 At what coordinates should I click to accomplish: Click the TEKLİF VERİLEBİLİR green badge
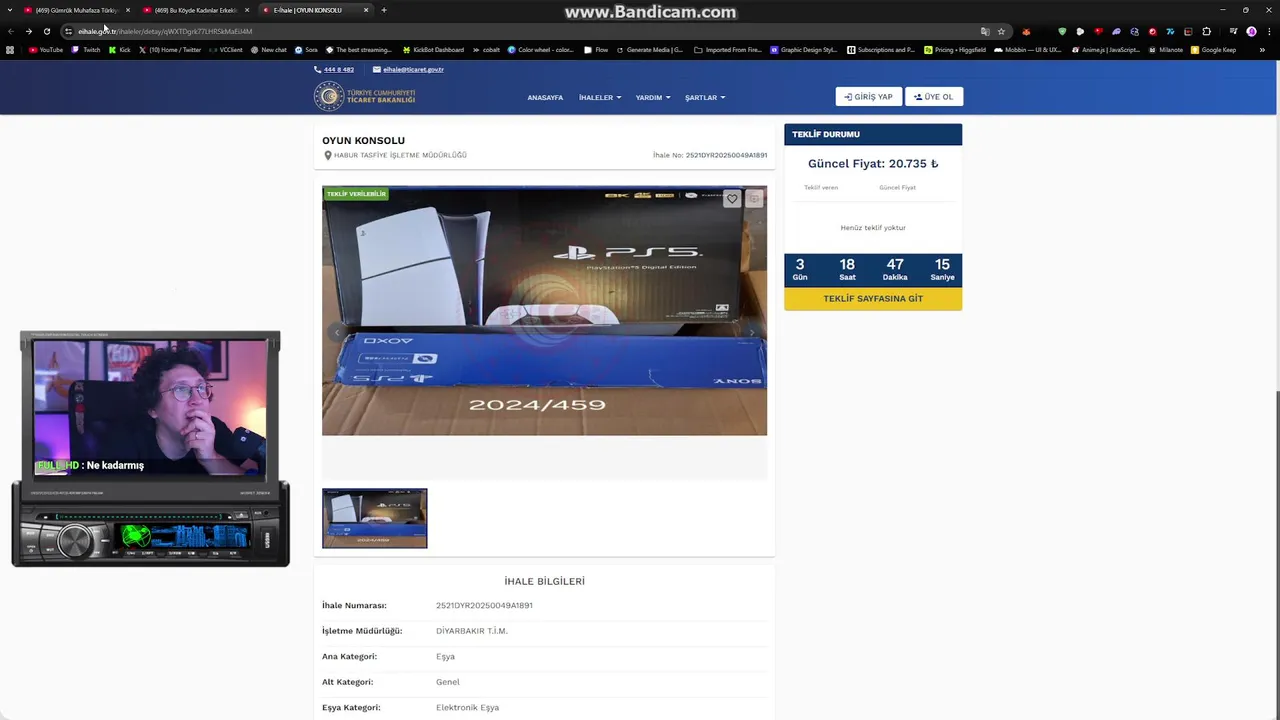click(x=356, y=194)
